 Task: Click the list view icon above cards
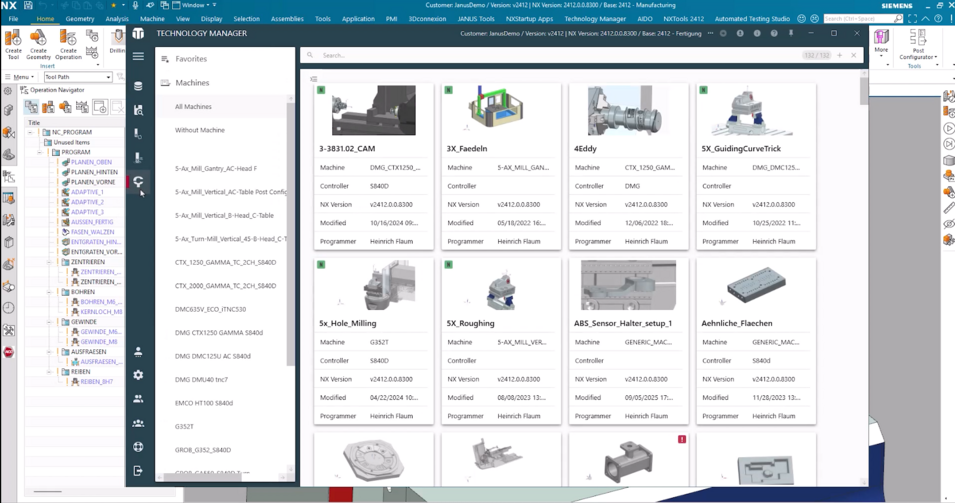[314, 79]
